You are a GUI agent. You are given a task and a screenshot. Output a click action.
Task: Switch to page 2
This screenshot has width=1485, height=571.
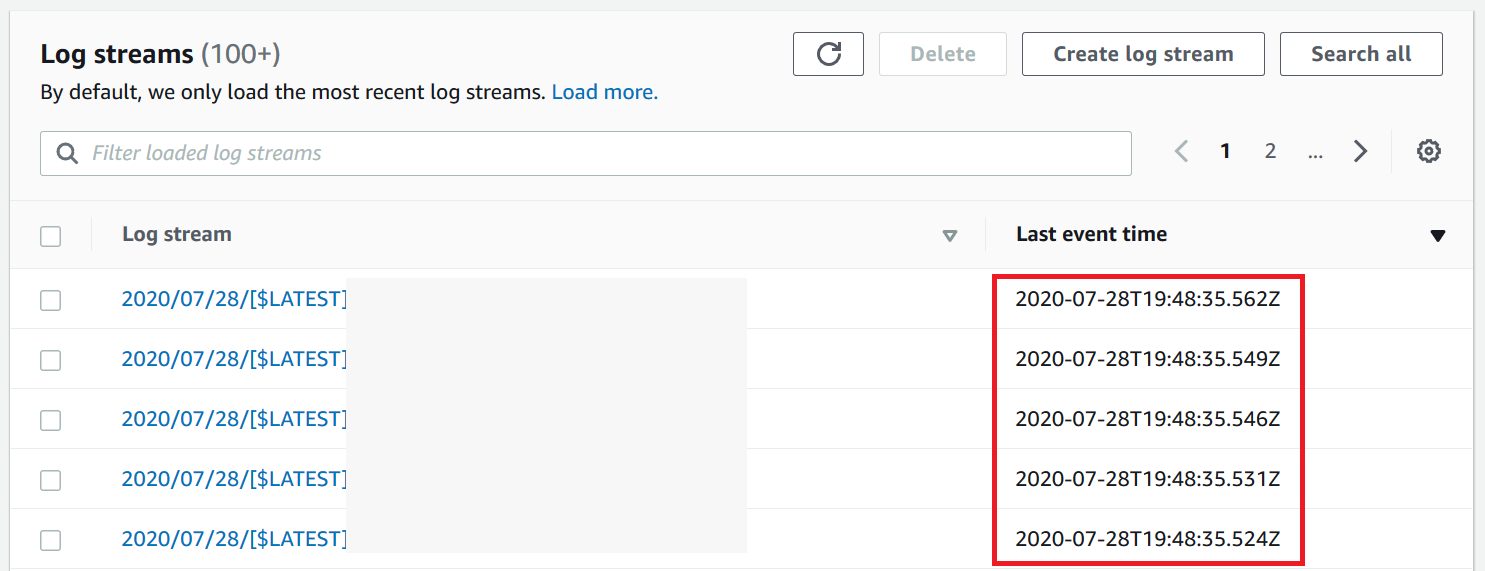(x=1270, y=151)
